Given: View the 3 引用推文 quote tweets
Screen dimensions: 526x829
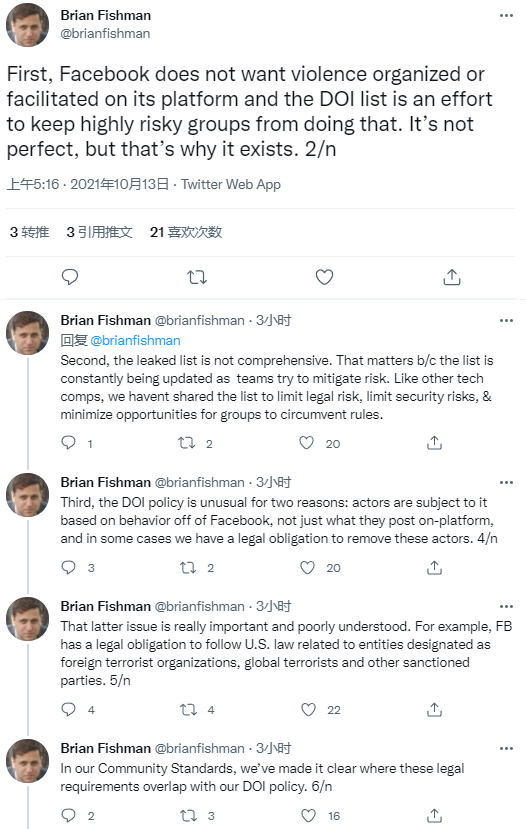Looking at the screenshot, I should pos(99,232).
